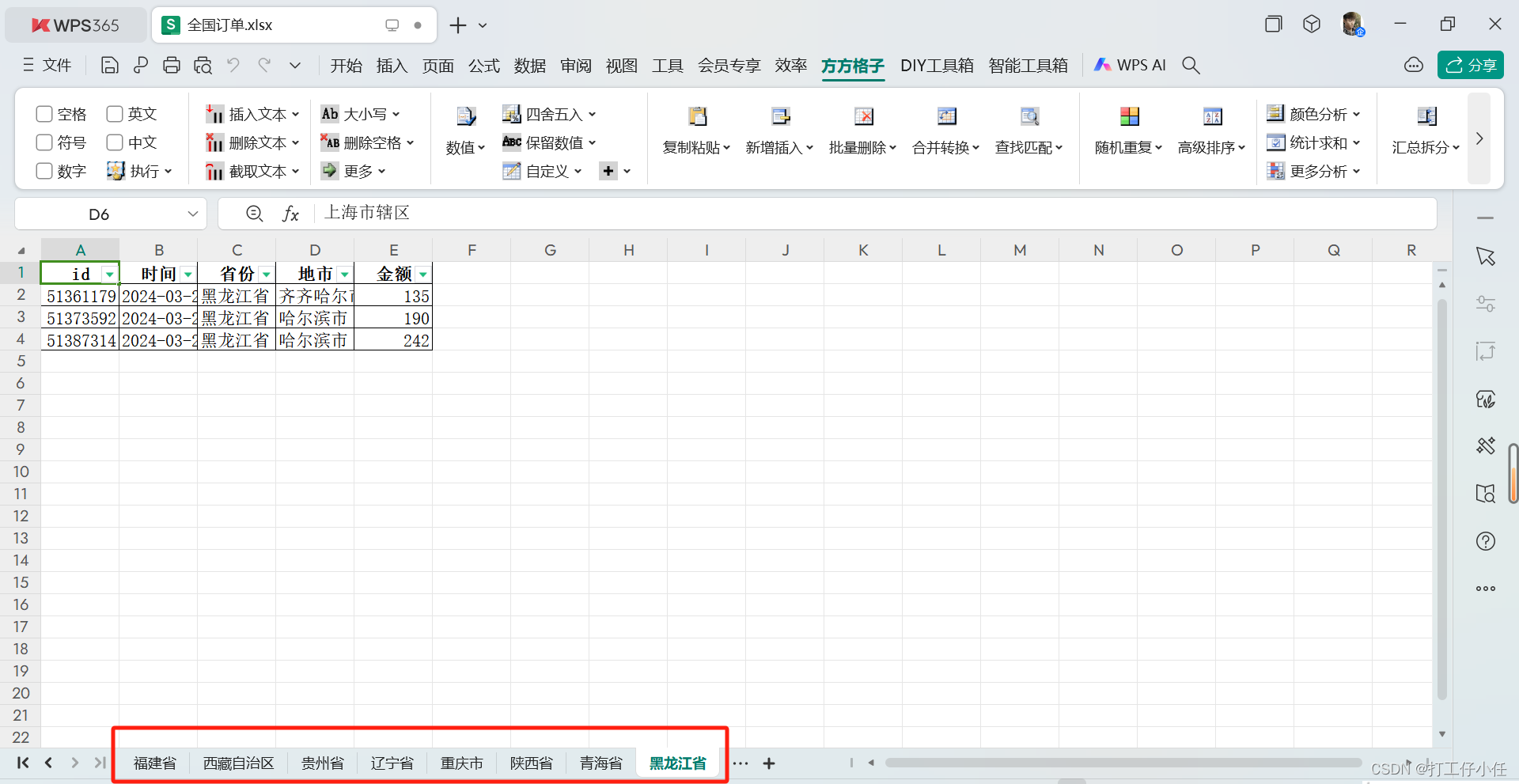Viewport: 1519px width, 784px height.
Task: Click the Save icon in quick toolbar
Action: click(110, 66)
